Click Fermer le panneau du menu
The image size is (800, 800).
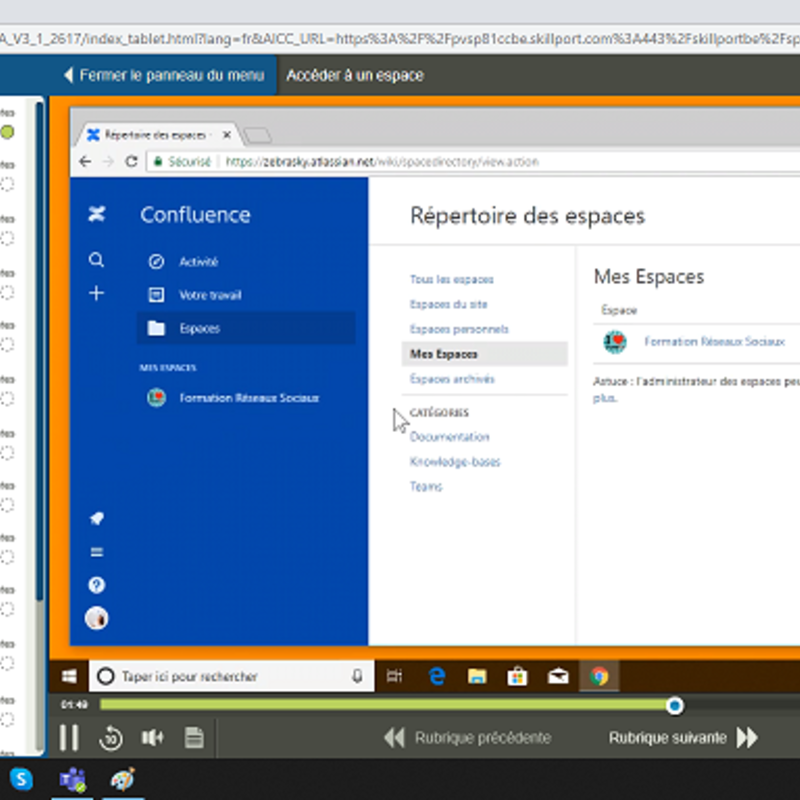[x=164, y=76]
